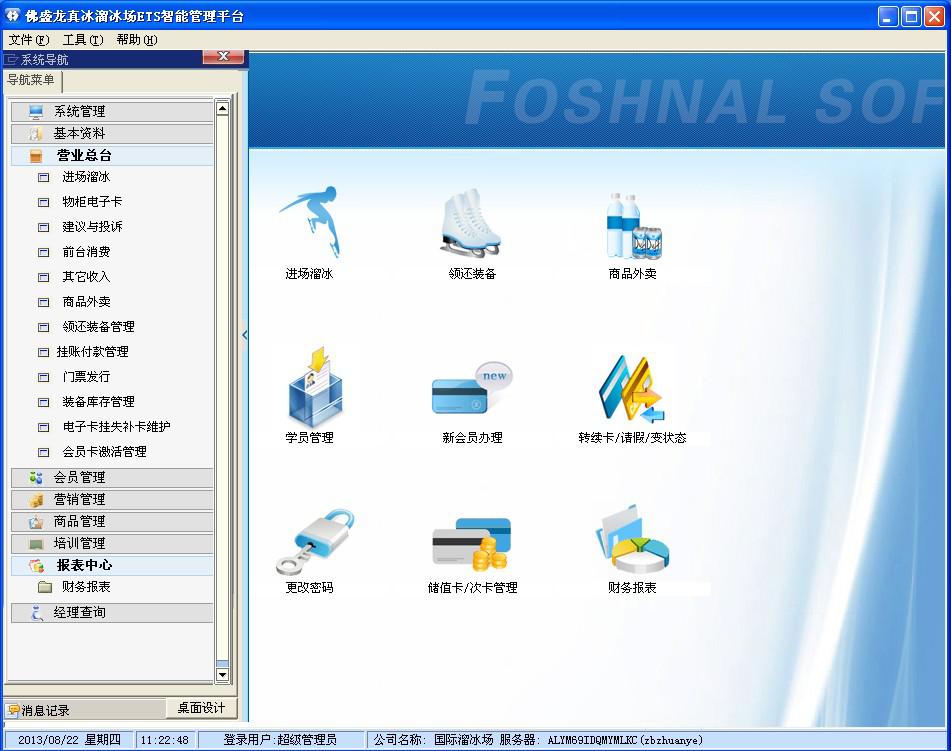Image resolution: width=951 pixels, height=751 pixels.
Task: Open the 转续卡/请假/变状态 cards icon
Action: [x=631, y=389]
